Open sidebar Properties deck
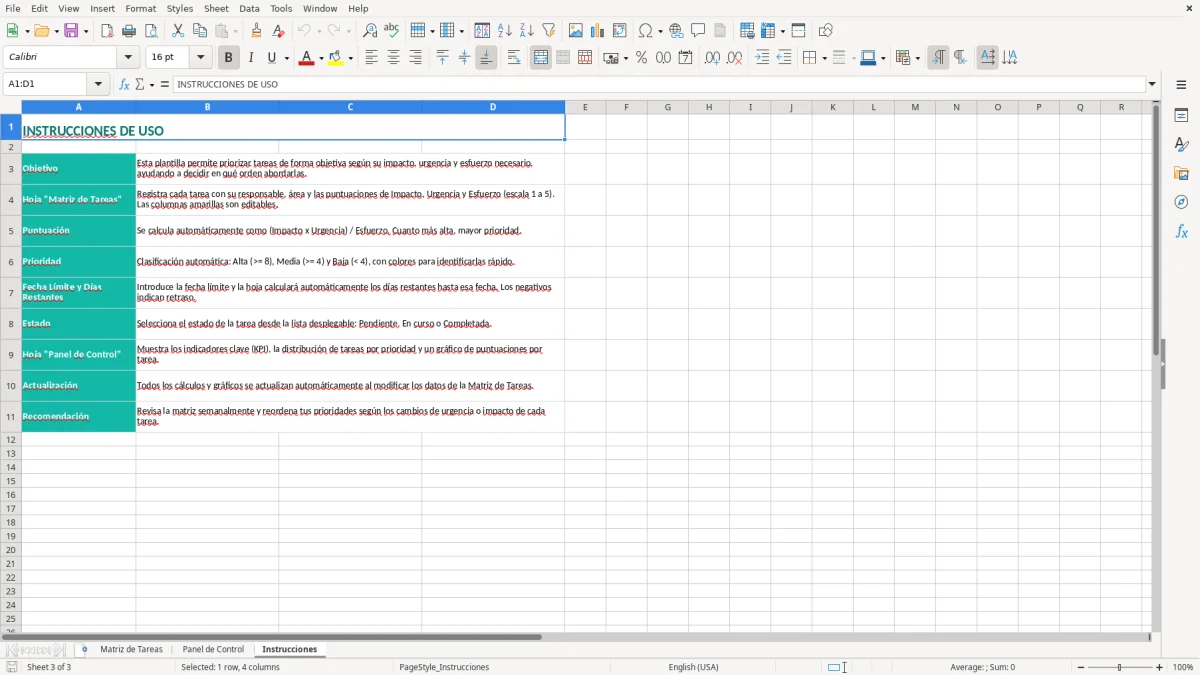The width and height of the screenshot is (1200, 675). (1181, 115)
